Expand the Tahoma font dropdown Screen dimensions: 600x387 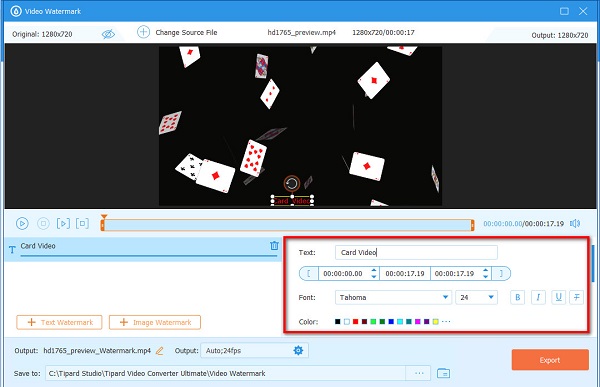coord(393,297)
